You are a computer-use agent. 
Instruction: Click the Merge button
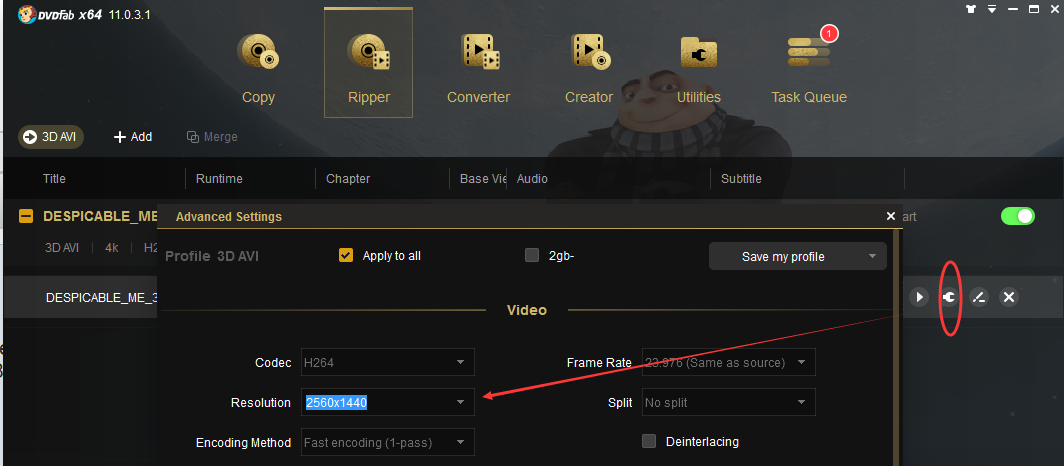(212, 137)
